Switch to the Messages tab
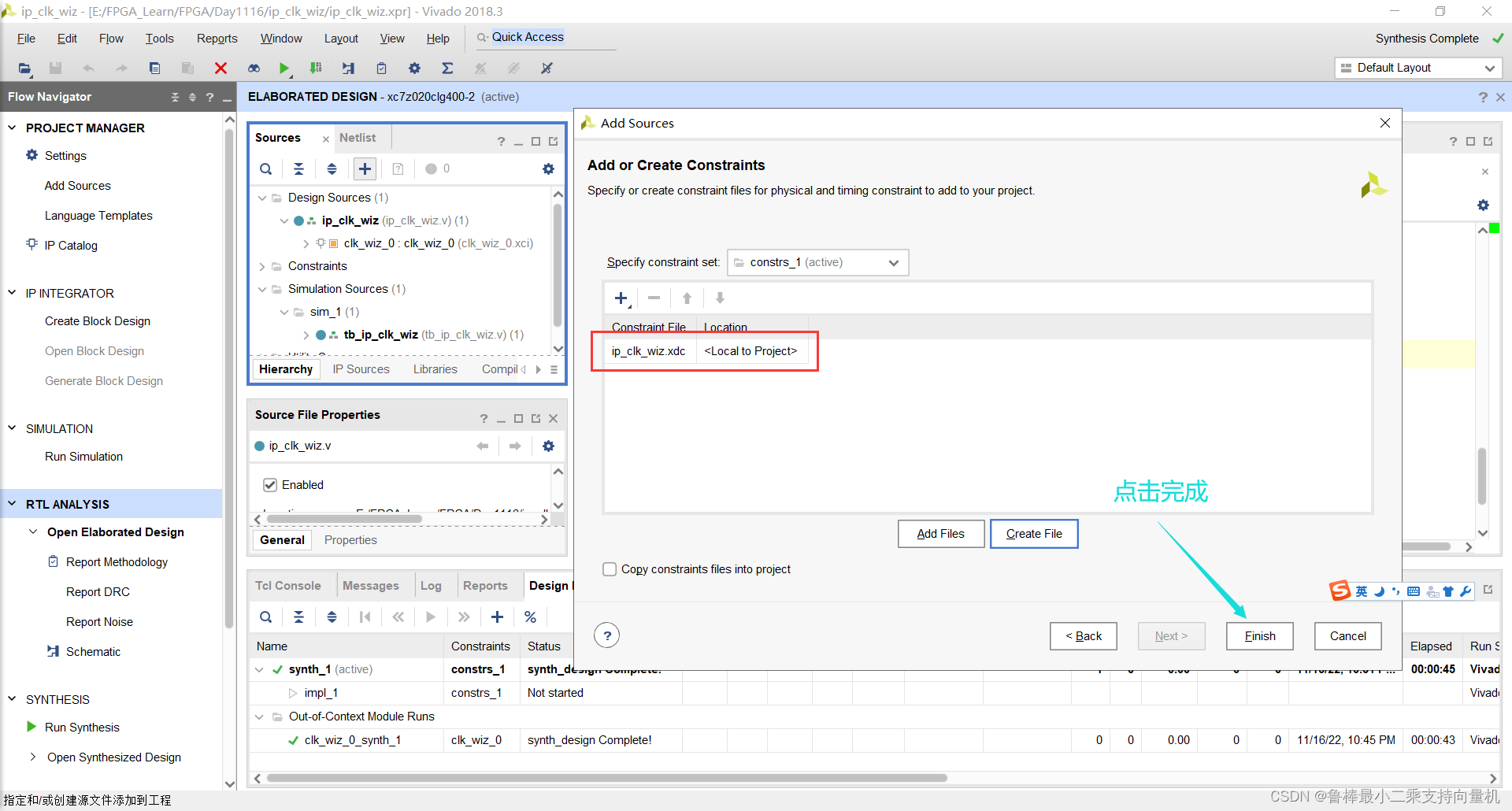The height and width of the screenshot is (811, 1512). pos(371,586)
